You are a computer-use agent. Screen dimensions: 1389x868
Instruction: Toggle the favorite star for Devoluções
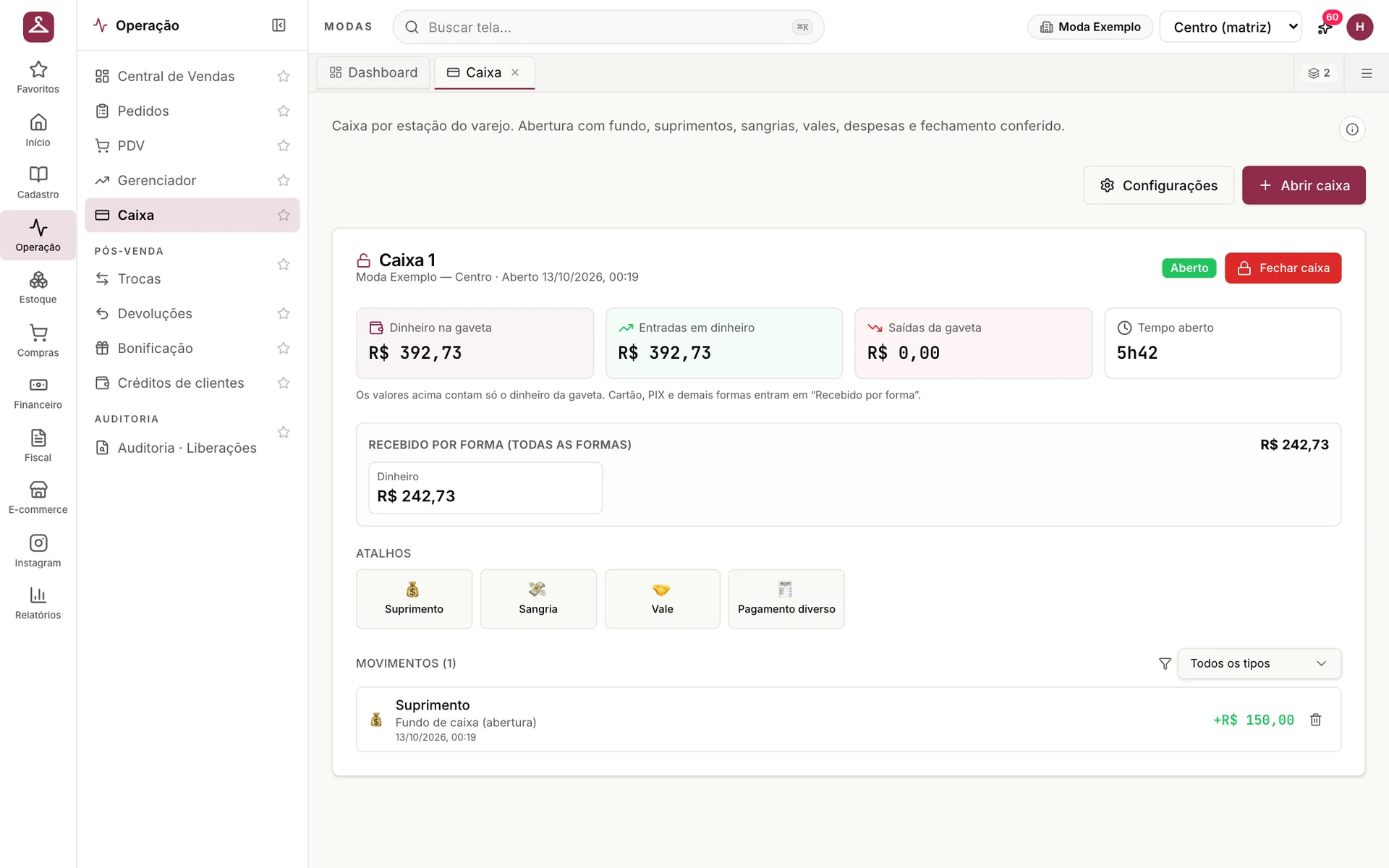pyautogui.click(x=284, y=313)
